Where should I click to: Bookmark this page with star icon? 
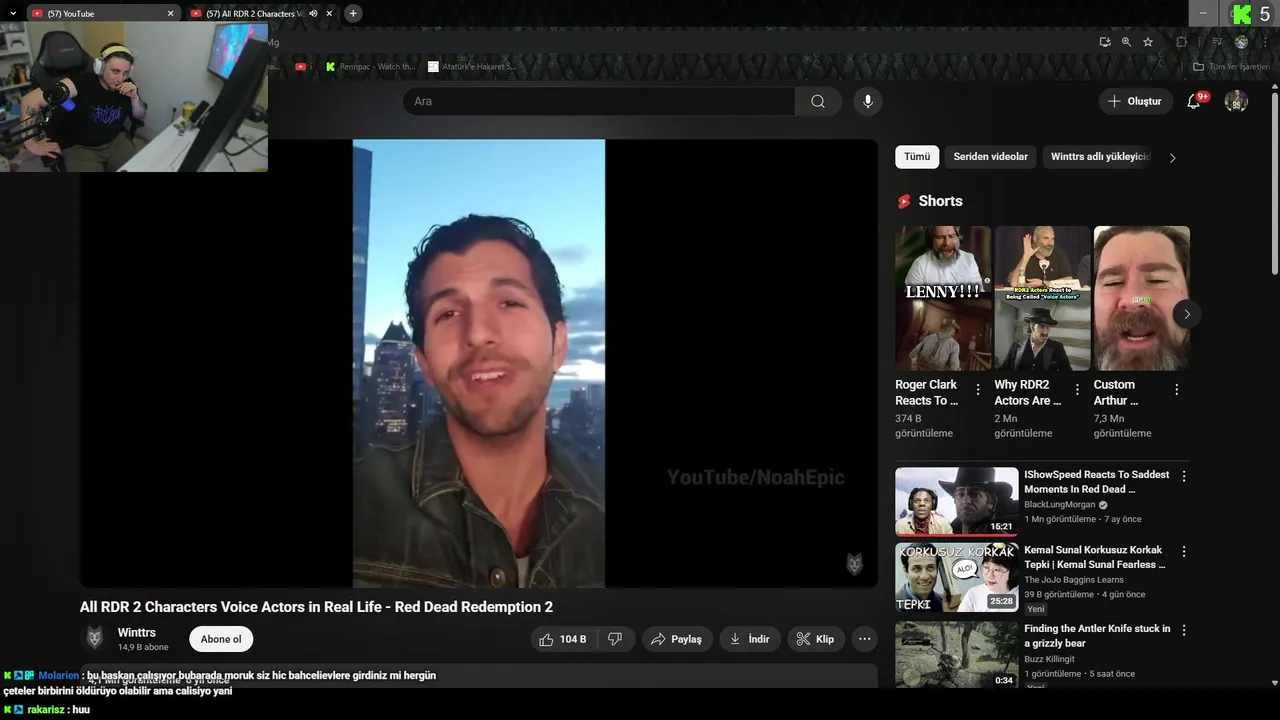pyautogui.click(x=1148, y=42)
